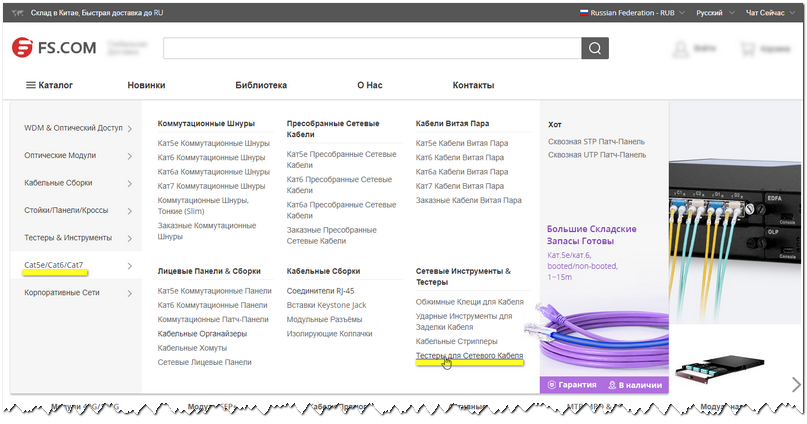Open Кат5е Кабели Витая Пара link
The height and width of the screenshot is (424, 807).
tap(462, 143)
